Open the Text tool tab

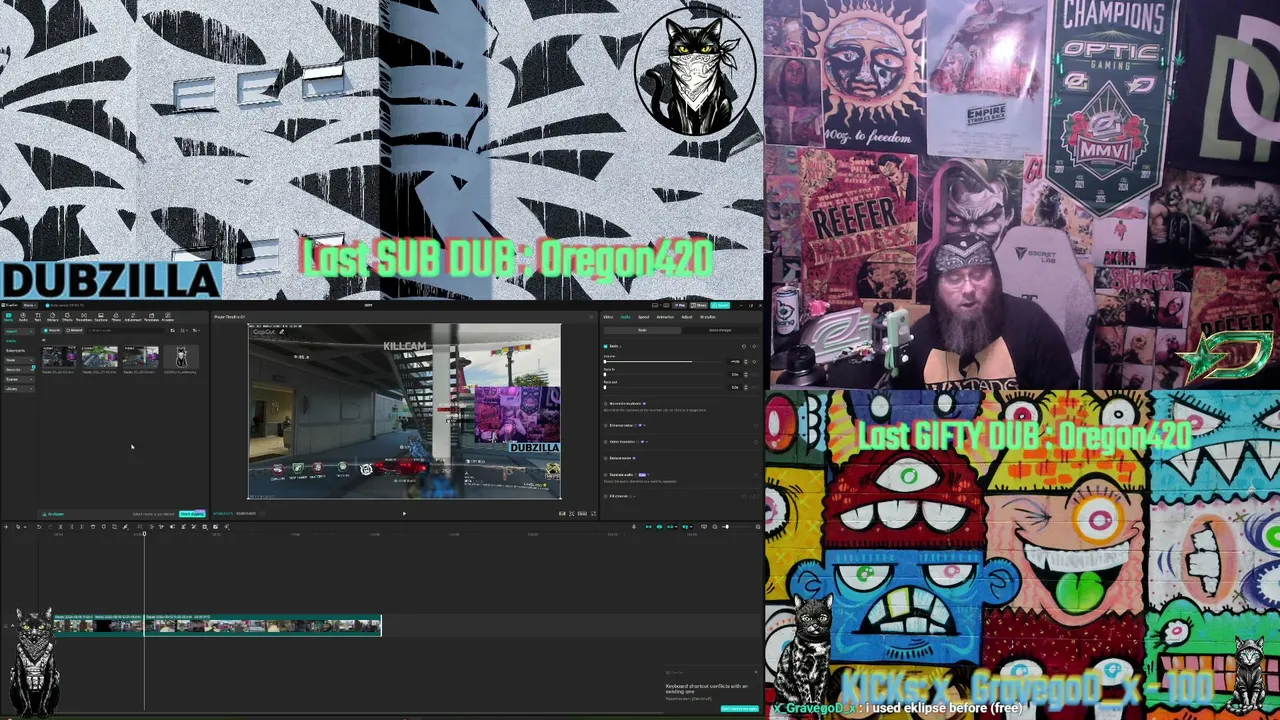38,317
